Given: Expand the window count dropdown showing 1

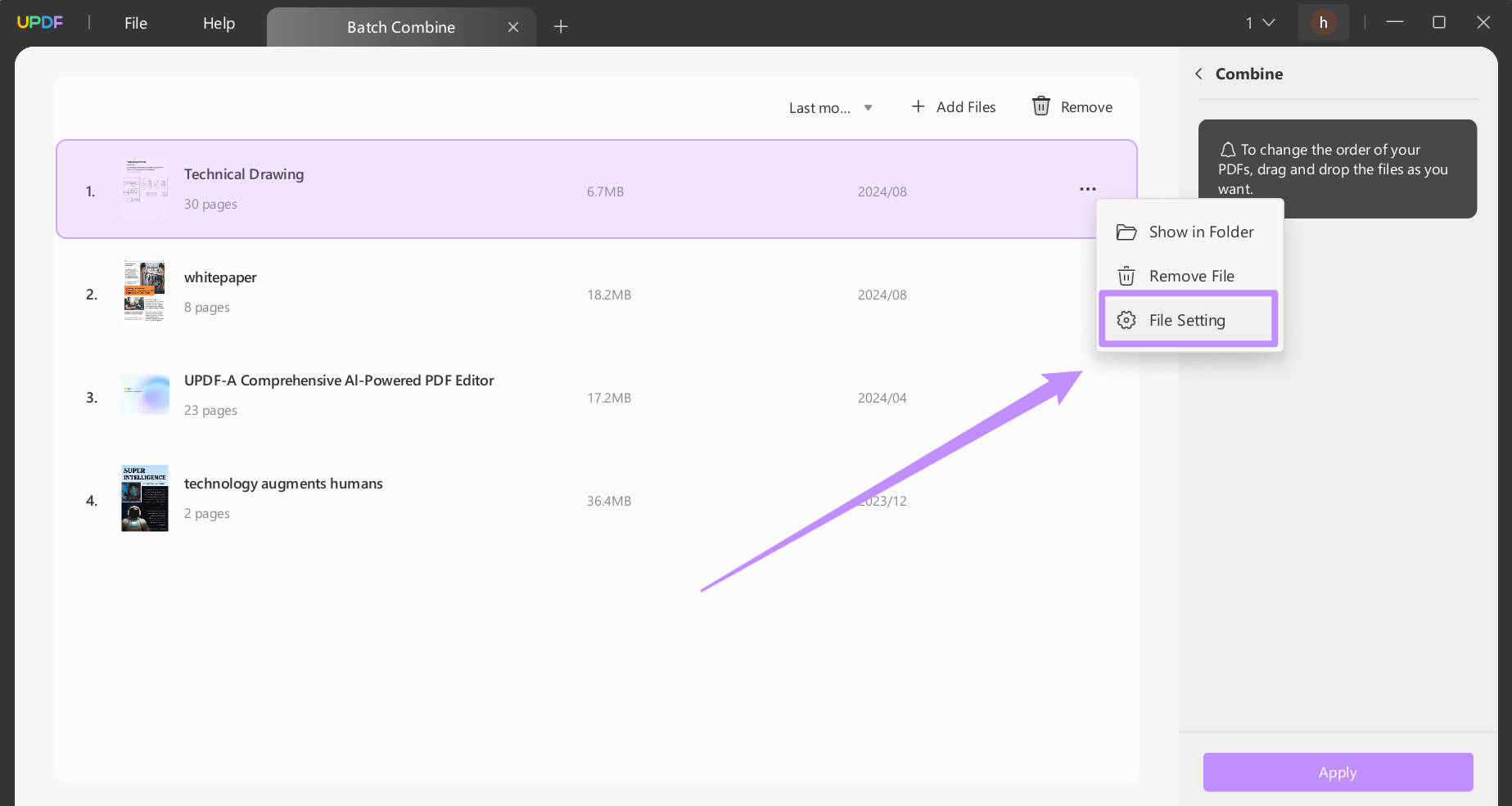Looking at the screenshot, I should pos(1261,23).
